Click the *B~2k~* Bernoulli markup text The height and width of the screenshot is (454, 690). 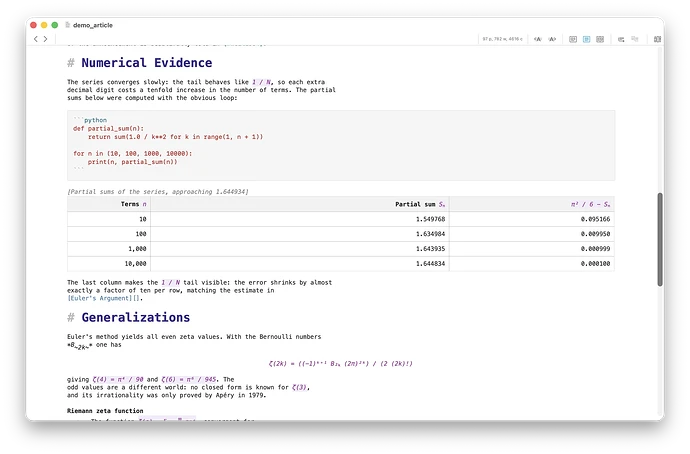(80, 346)
